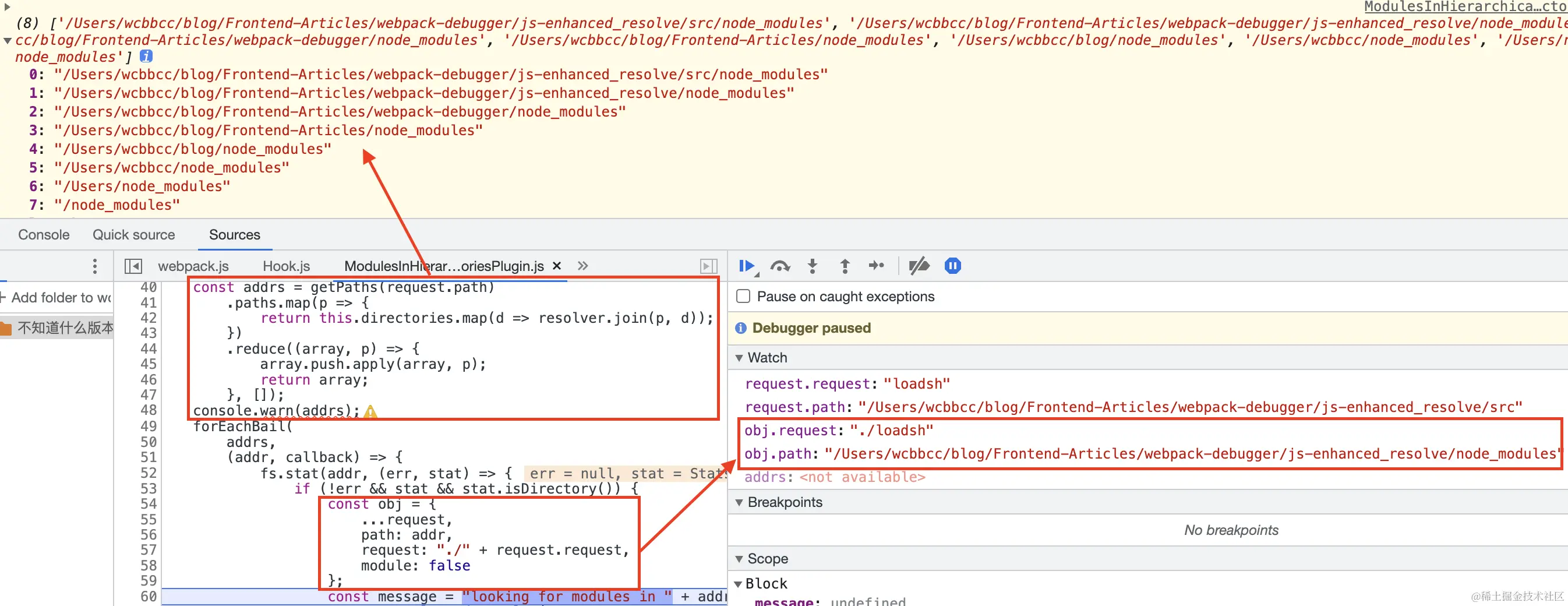Click line number 54 in gutter
Image resolution: width=1568 pixels, height=606 pixels.
click(x=149, y=503)
